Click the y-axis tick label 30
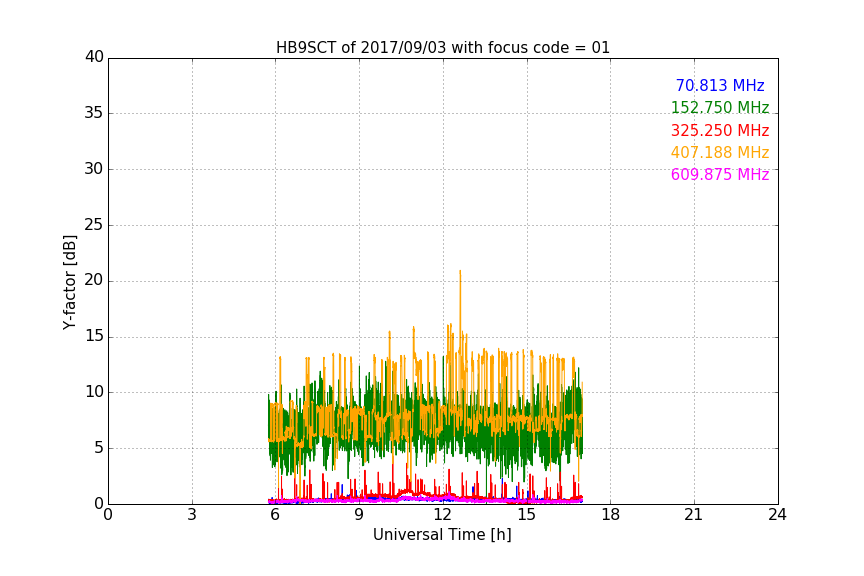Viewport: 864px width, 576px height. tap(94, 169)
